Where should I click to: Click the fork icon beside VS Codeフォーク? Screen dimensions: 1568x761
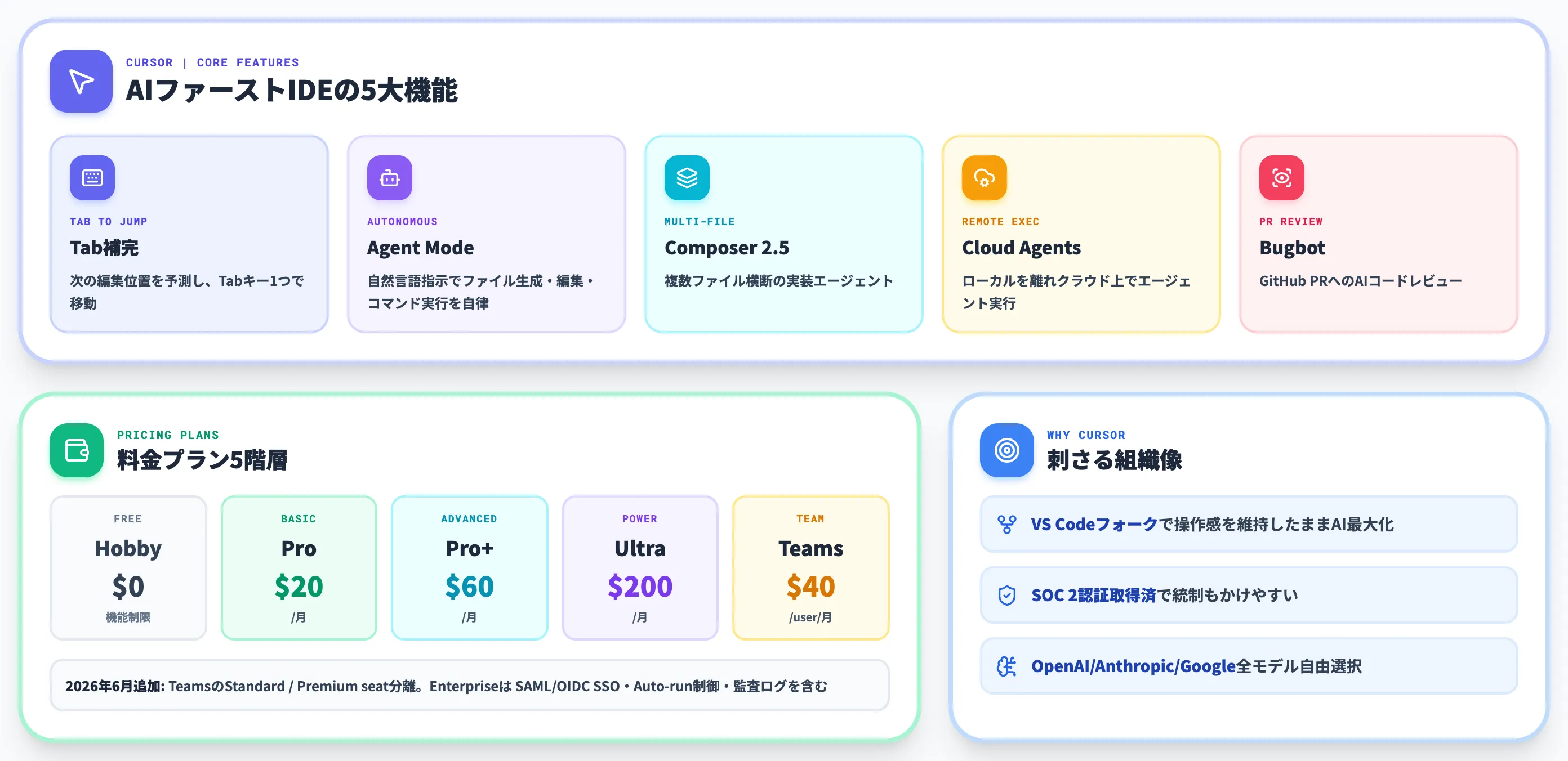tap(1007, 525)
